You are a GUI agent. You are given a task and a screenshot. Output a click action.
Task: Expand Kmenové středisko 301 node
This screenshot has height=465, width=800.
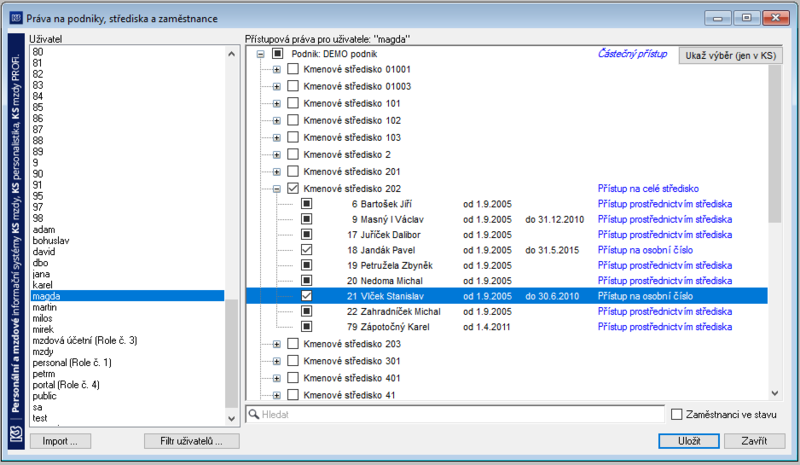coord(277,361)
